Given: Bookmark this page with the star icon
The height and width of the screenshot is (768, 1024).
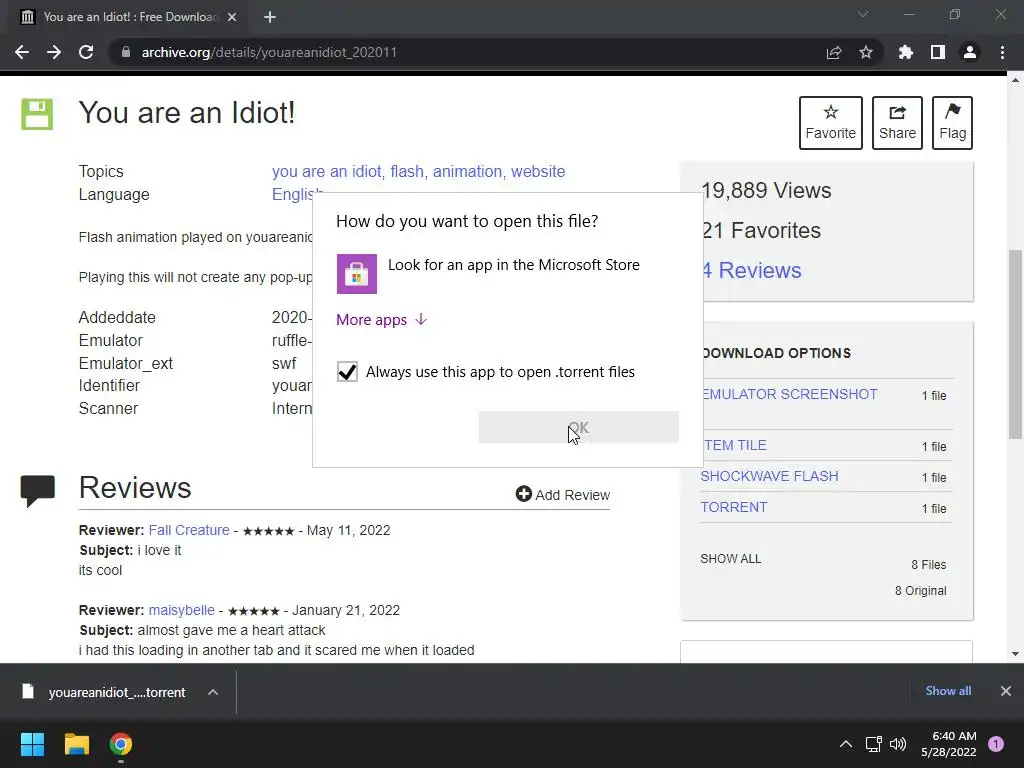Looking at the screenshot, I should click(866, 52).
